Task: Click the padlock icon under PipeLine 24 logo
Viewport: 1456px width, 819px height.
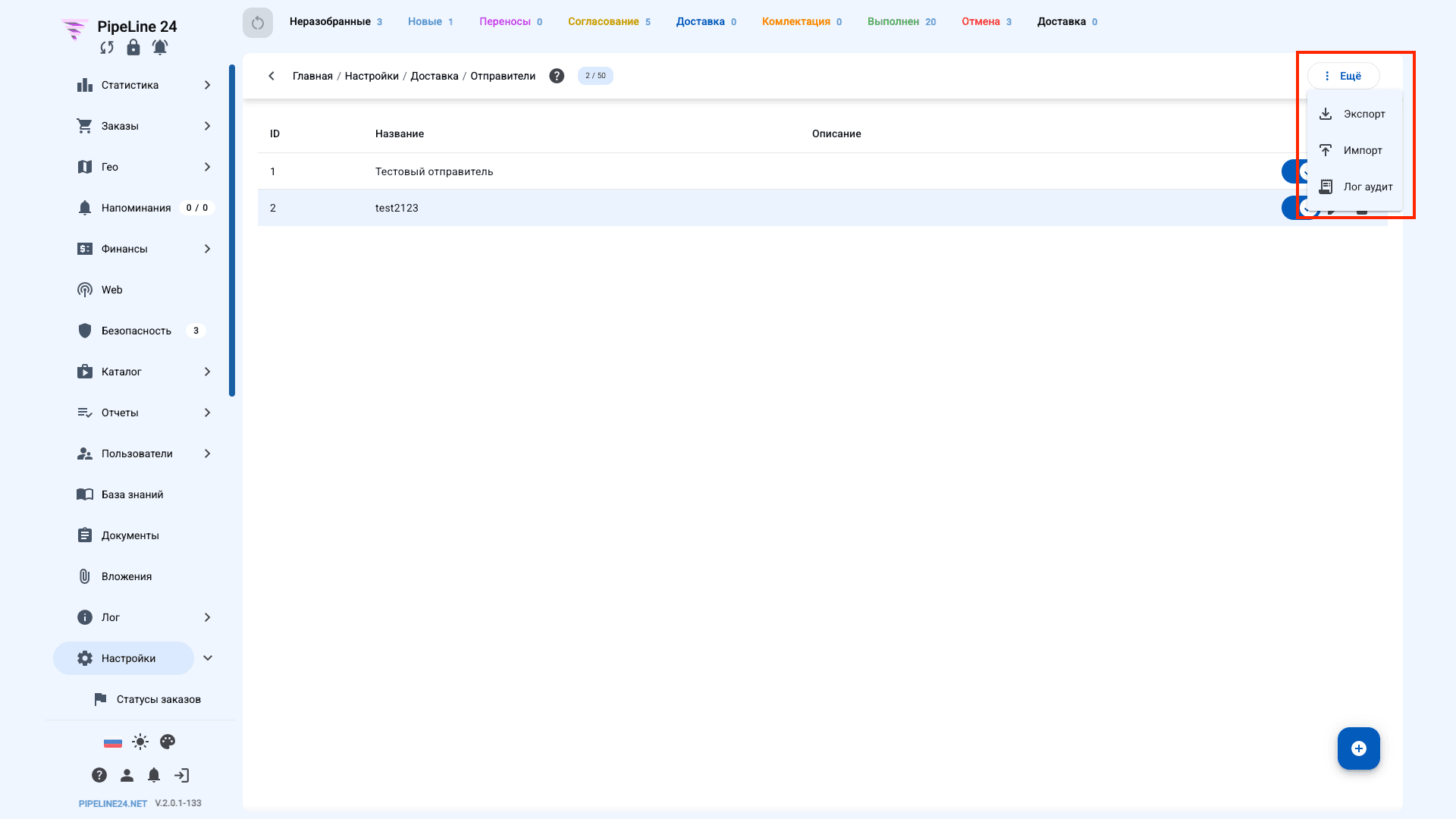Action: click(x=133, y=47)
